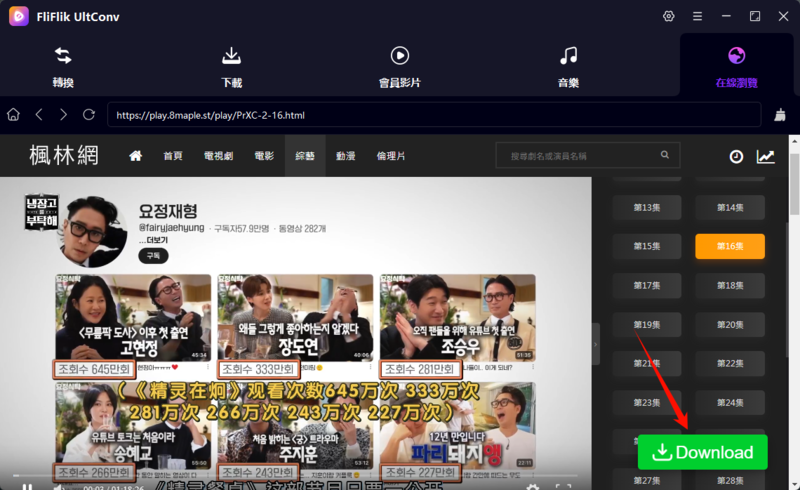Navigate forward with the right arrow
This screenshot has width=800, height=490.
[64, 115]
